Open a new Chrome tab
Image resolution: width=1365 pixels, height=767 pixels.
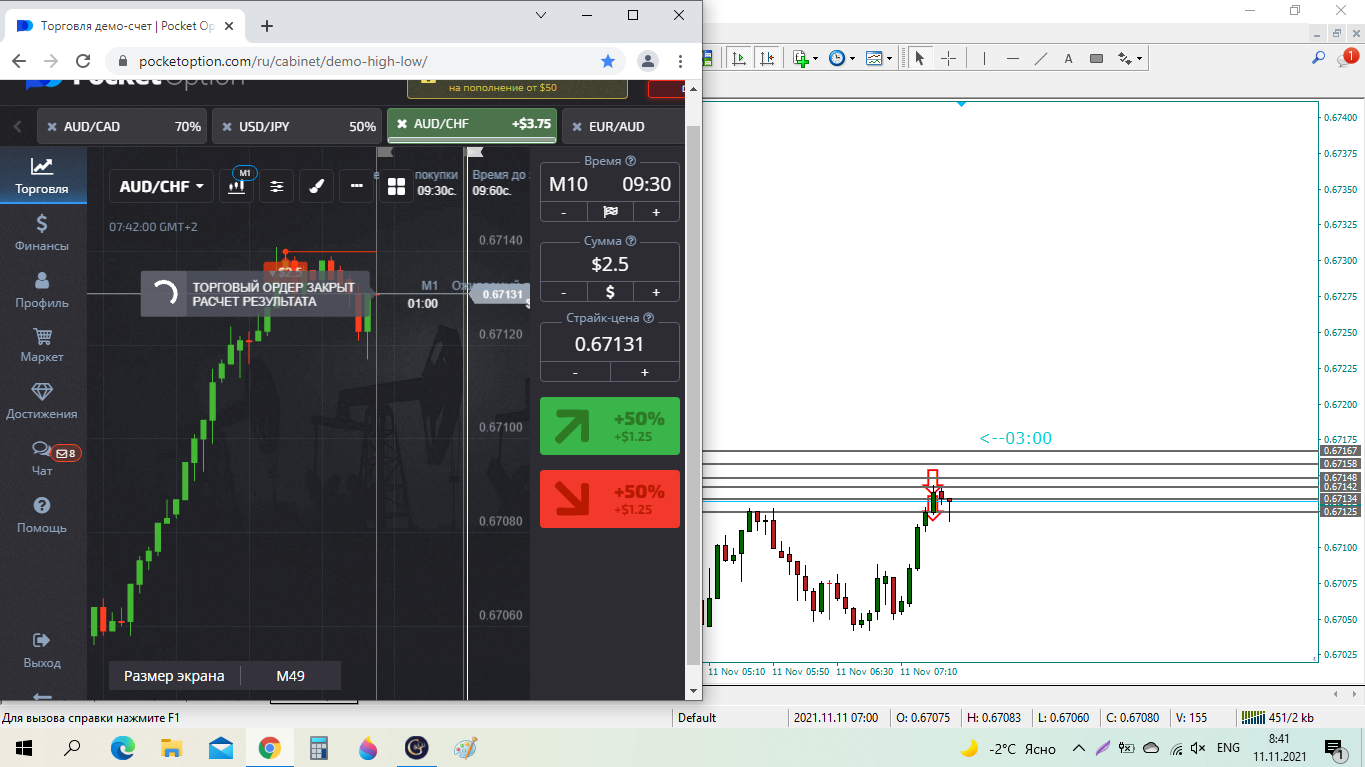click(x=266, y=26)
